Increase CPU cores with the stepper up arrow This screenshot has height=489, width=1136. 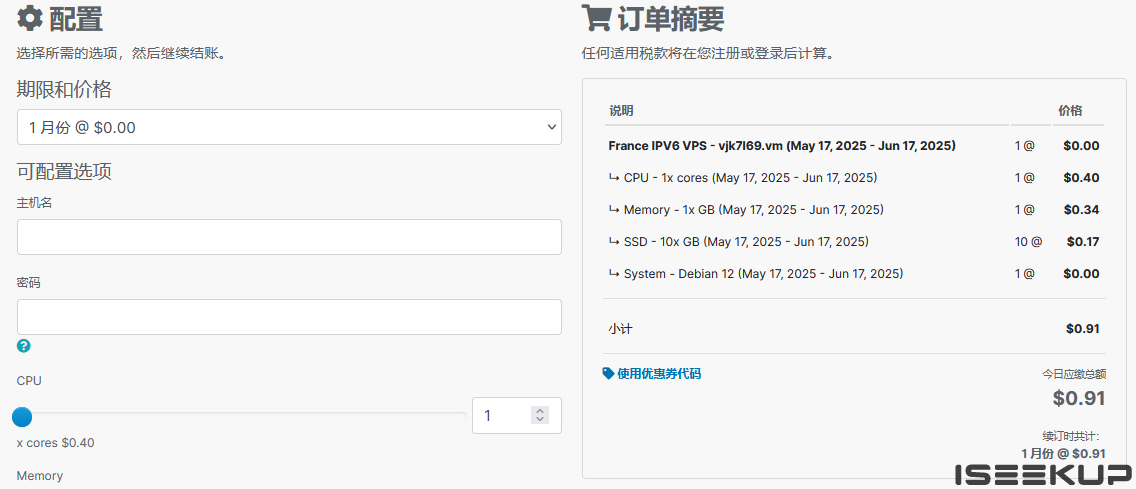coord(540,411)
